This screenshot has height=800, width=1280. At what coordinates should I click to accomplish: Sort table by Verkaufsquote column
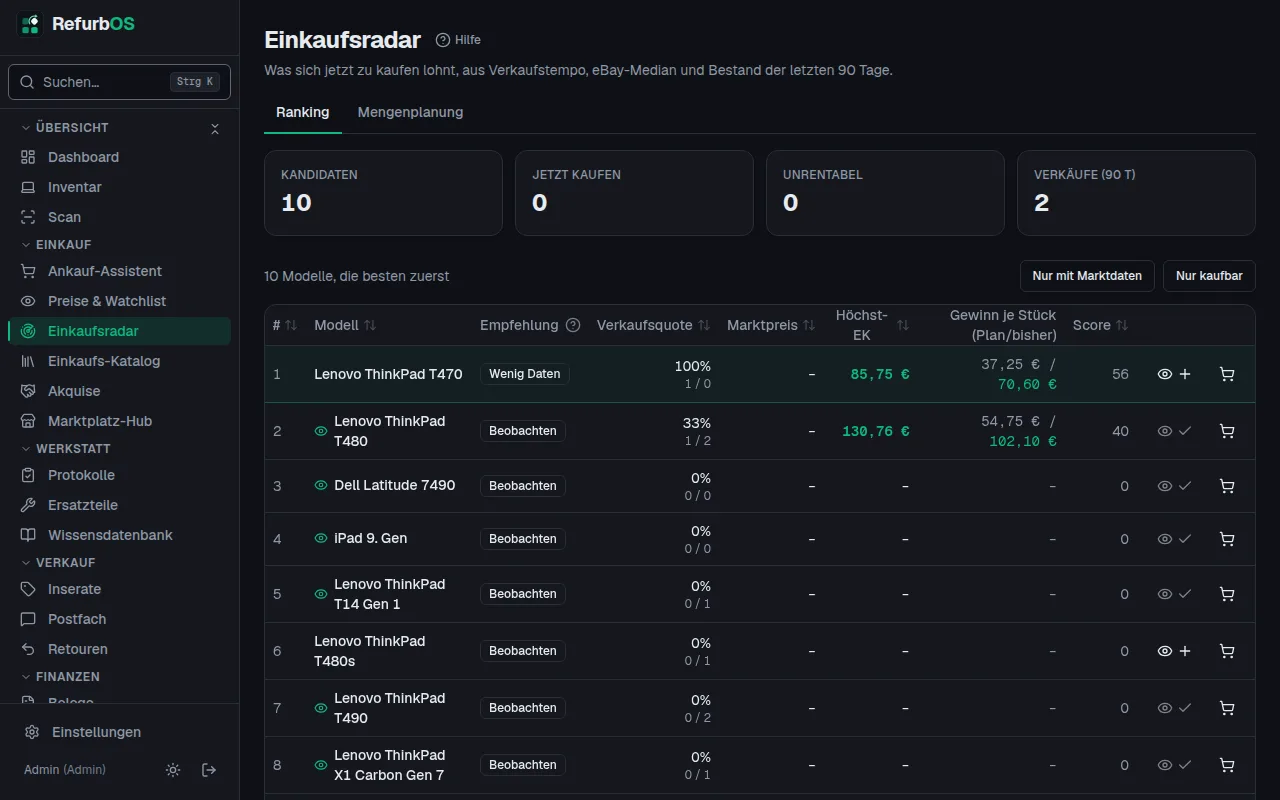653,325
